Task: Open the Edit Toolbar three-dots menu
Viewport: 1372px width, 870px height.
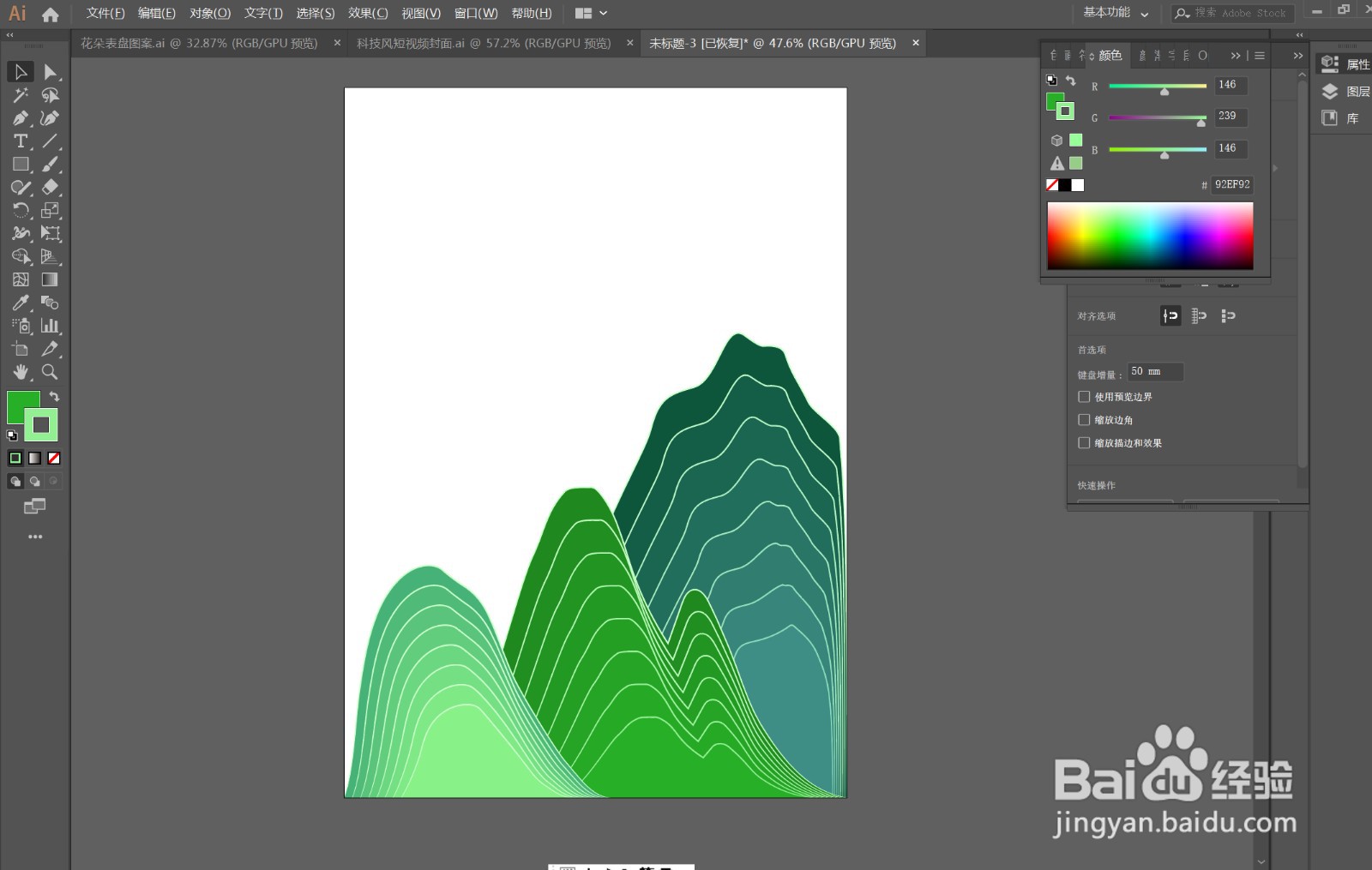Action: pyautogui.click(x=35, y=537)
